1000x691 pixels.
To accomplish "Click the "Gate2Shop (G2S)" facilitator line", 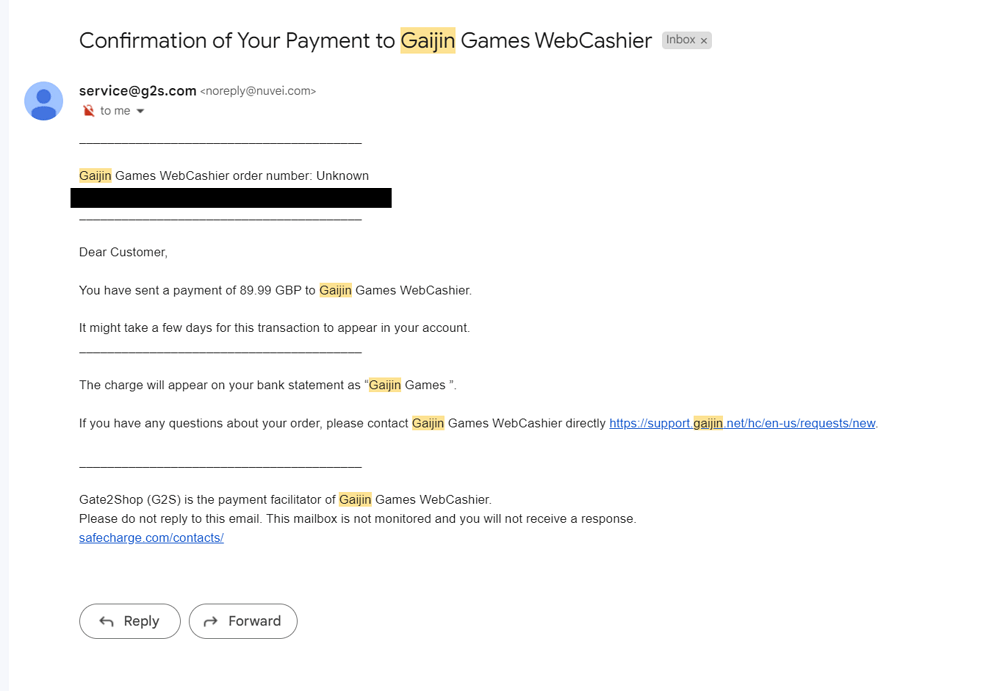I will tap(285, 500).
